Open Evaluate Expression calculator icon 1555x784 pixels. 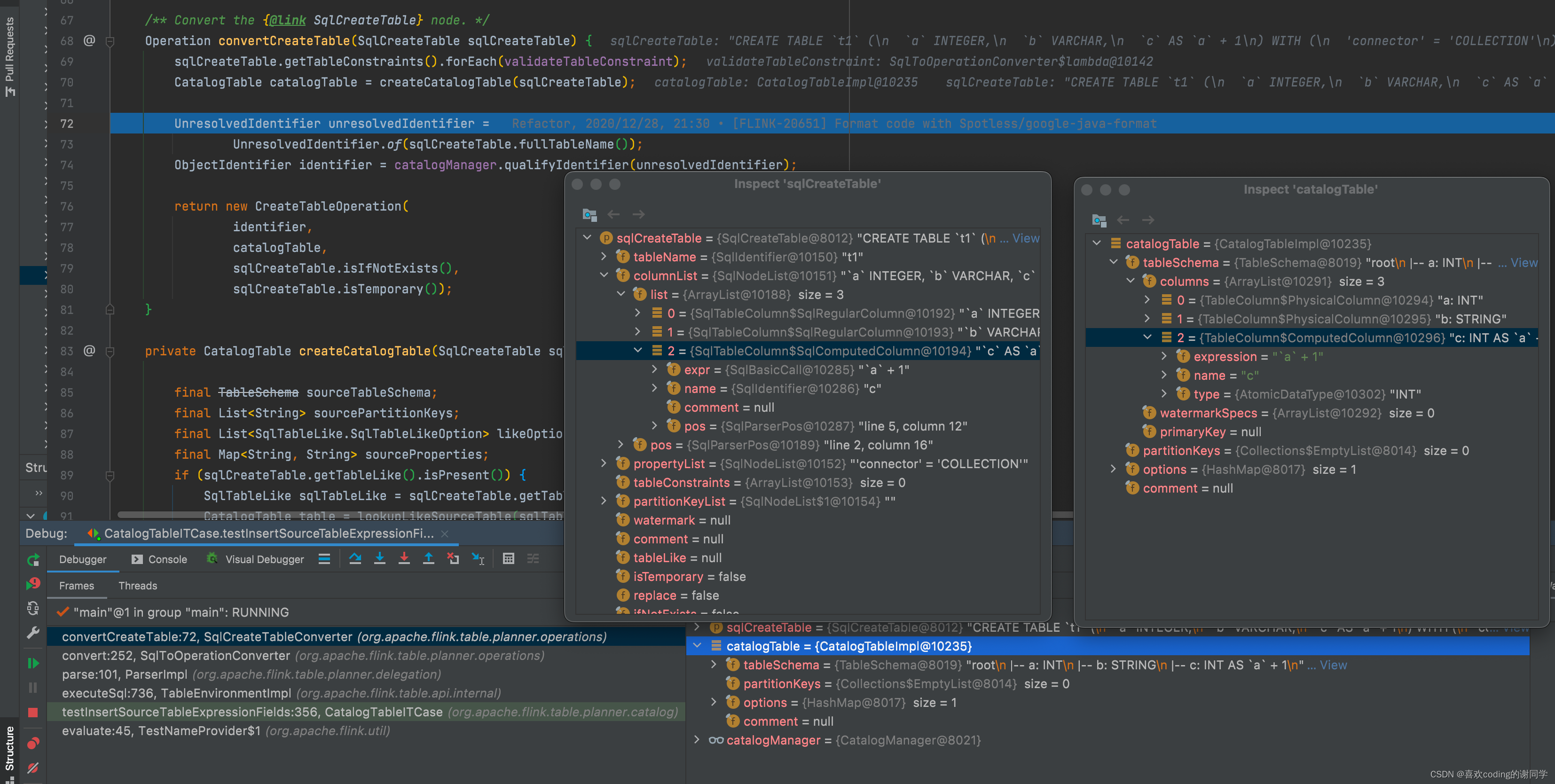508,558
